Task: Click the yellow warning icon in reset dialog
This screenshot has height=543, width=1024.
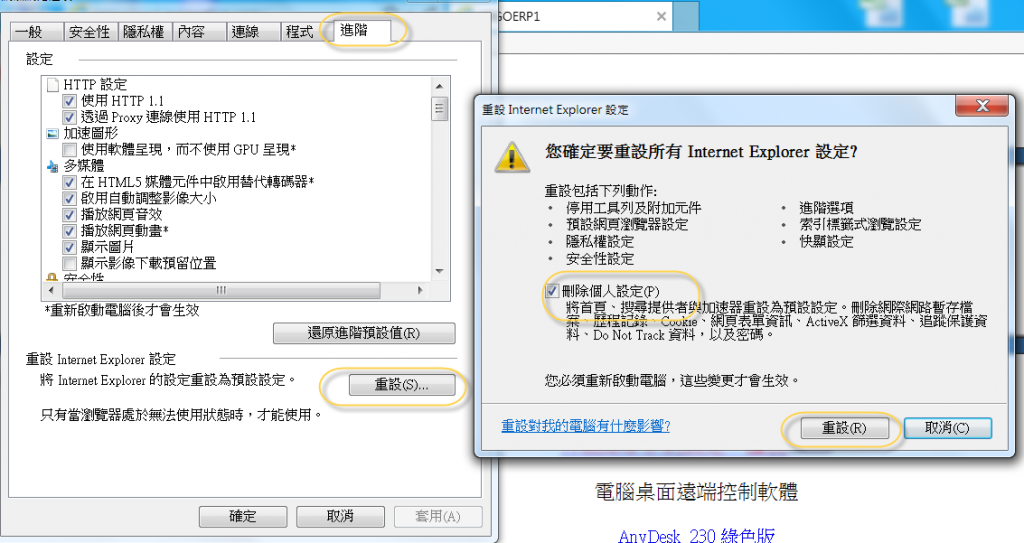Action: tap(511, 157)
